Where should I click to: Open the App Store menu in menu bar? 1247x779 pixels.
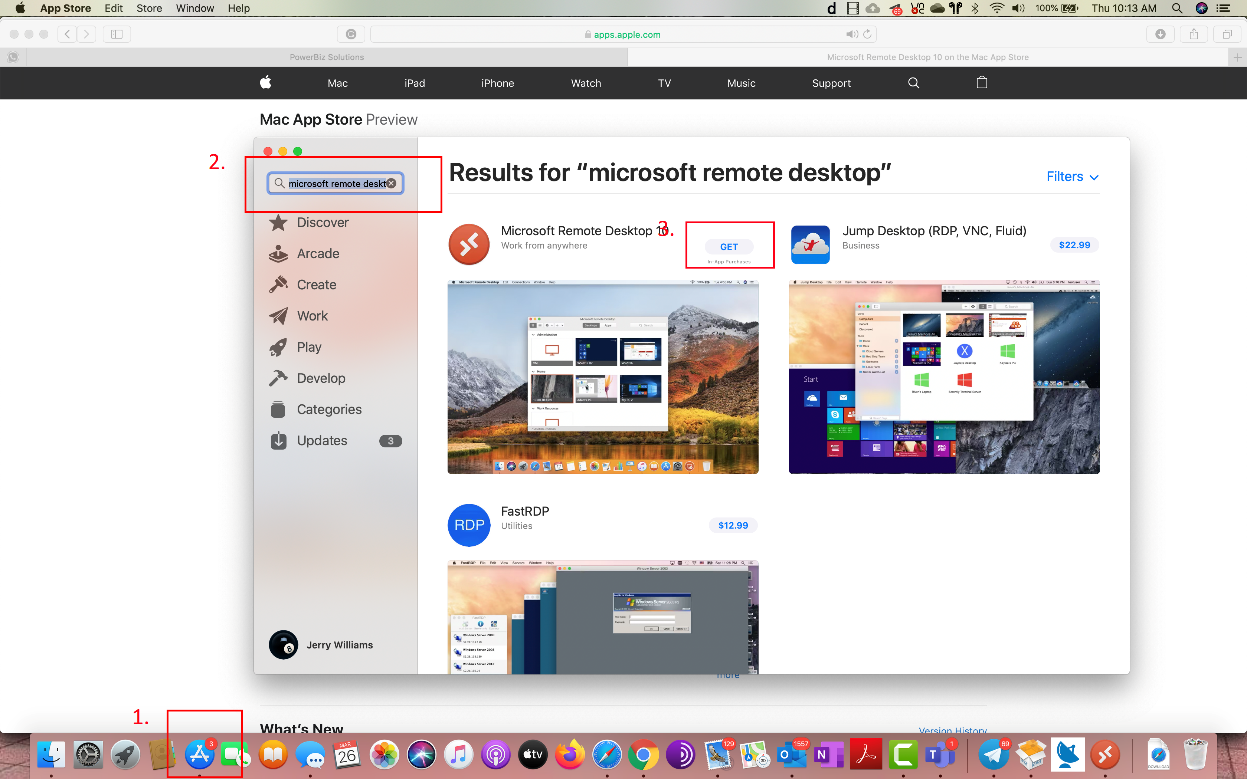pyautogui.click(x=63, y=8)
